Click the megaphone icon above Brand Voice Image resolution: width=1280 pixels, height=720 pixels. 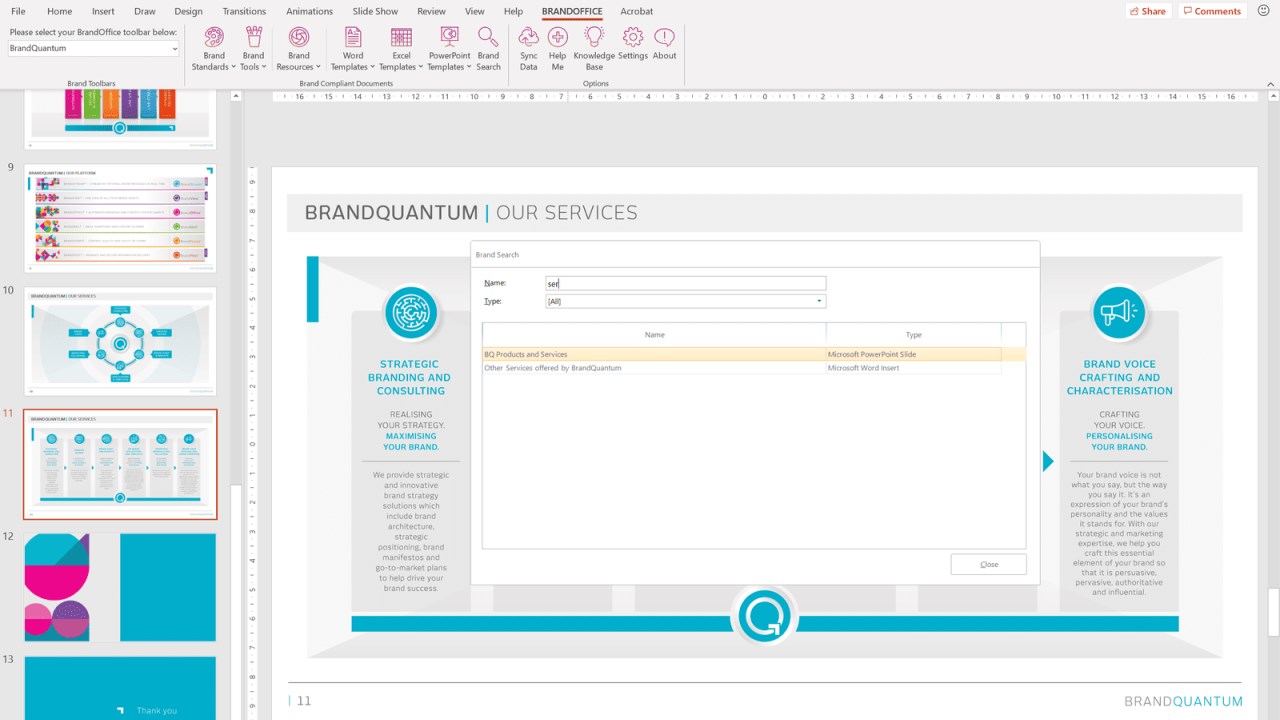click(1119, 313)
